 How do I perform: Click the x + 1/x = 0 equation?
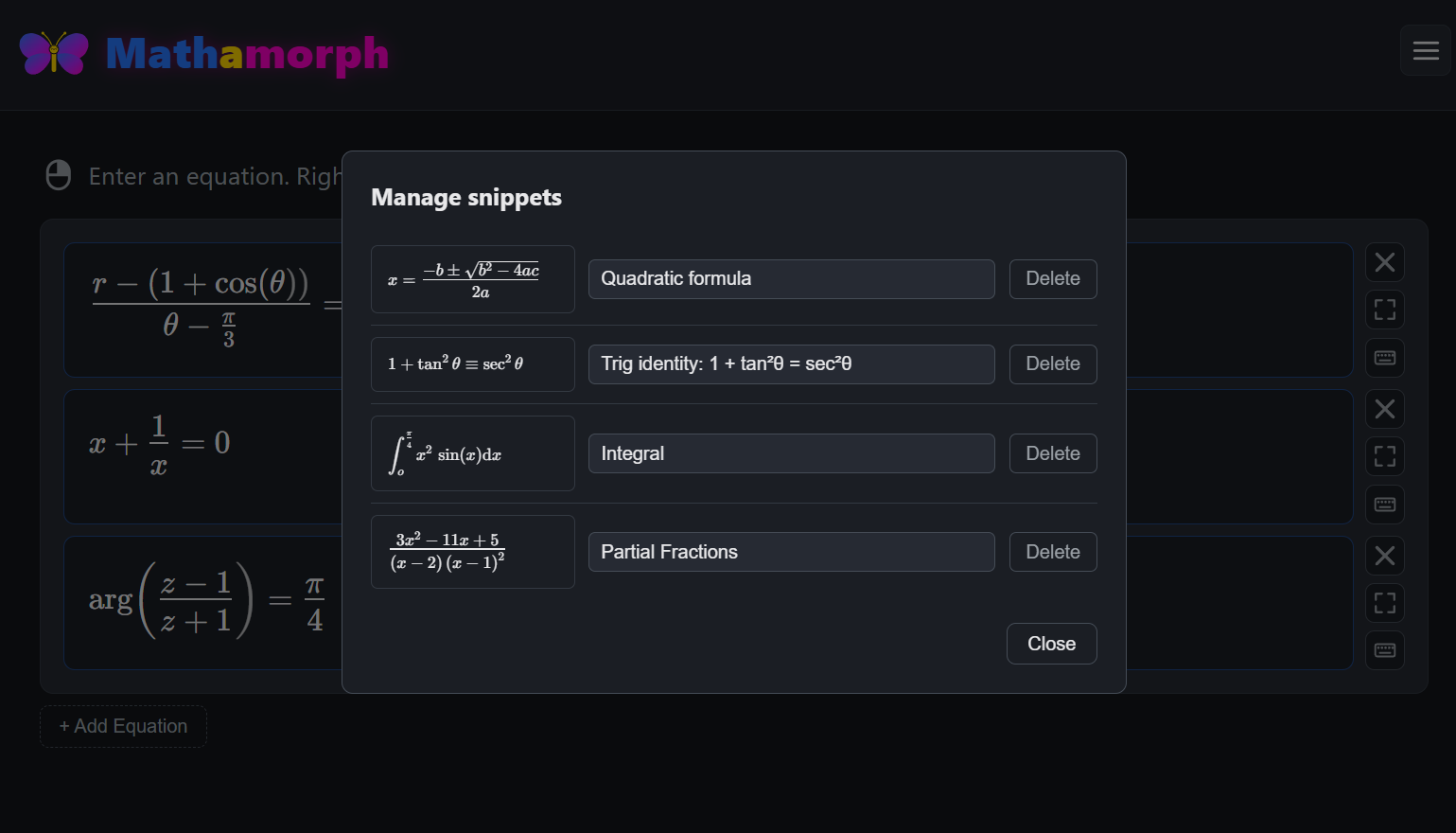(160, 443)
